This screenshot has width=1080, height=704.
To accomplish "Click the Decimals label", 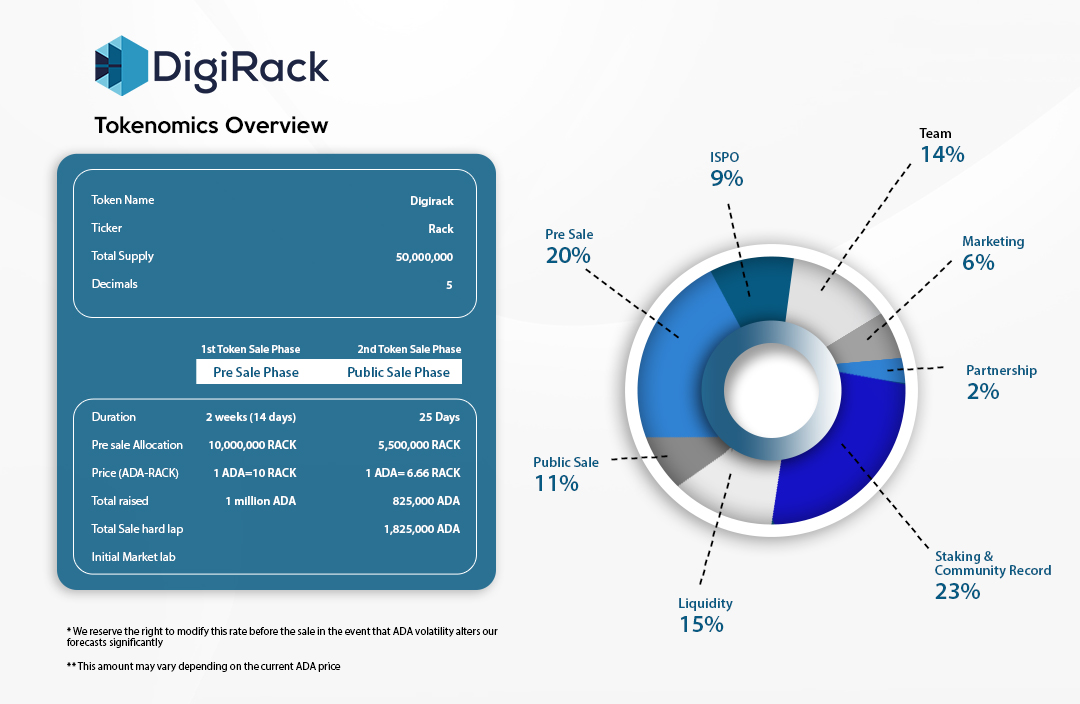I will coord(114,284).
